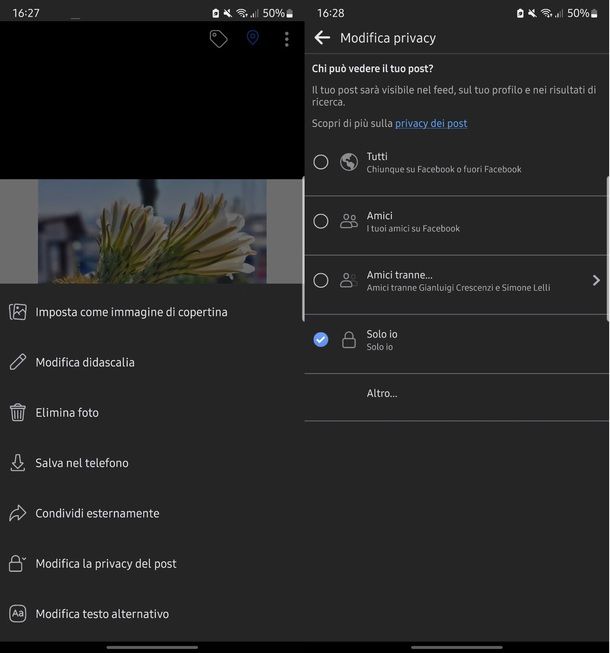
Task: Go back using the Modifica privacy arrow
Action: click(x=322, y=38)
